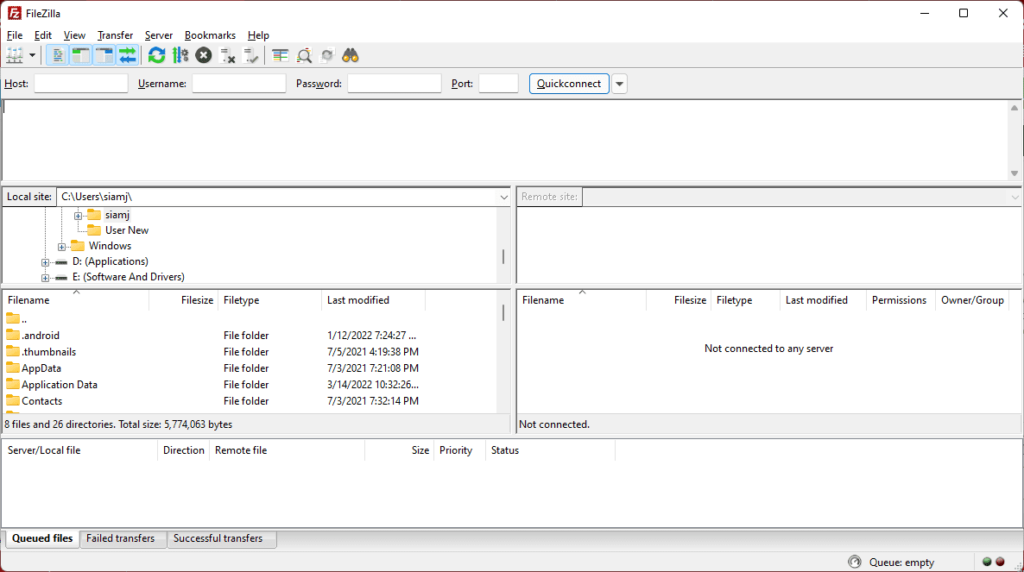This screenshot has width=1024, height=572.
Task: Expand the siamj folder in tree
Action: click(x=78, y=215)
